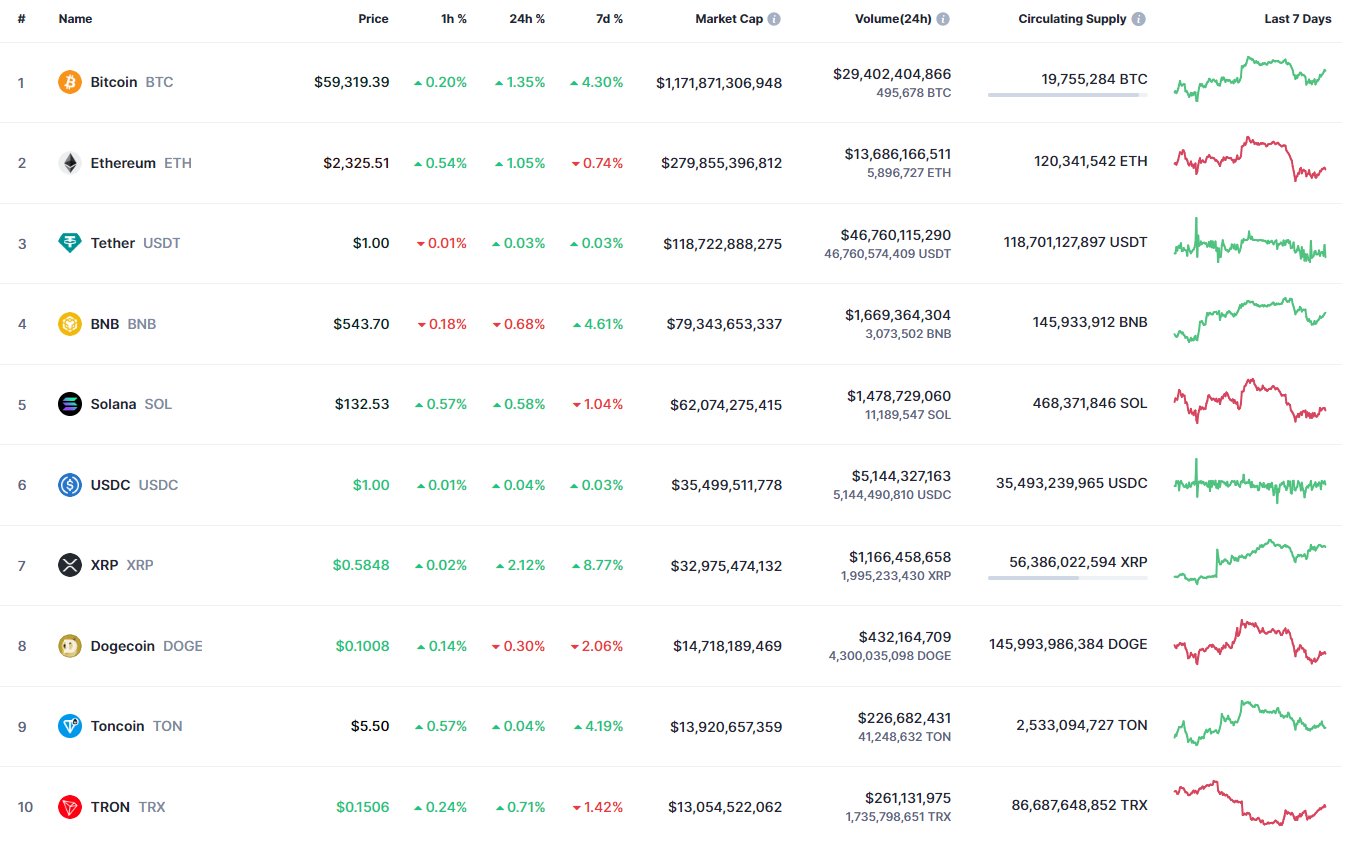The image size is (1357, 845).
Task: Click the BNB yellow logo icon
Action: tap(70, 324)
